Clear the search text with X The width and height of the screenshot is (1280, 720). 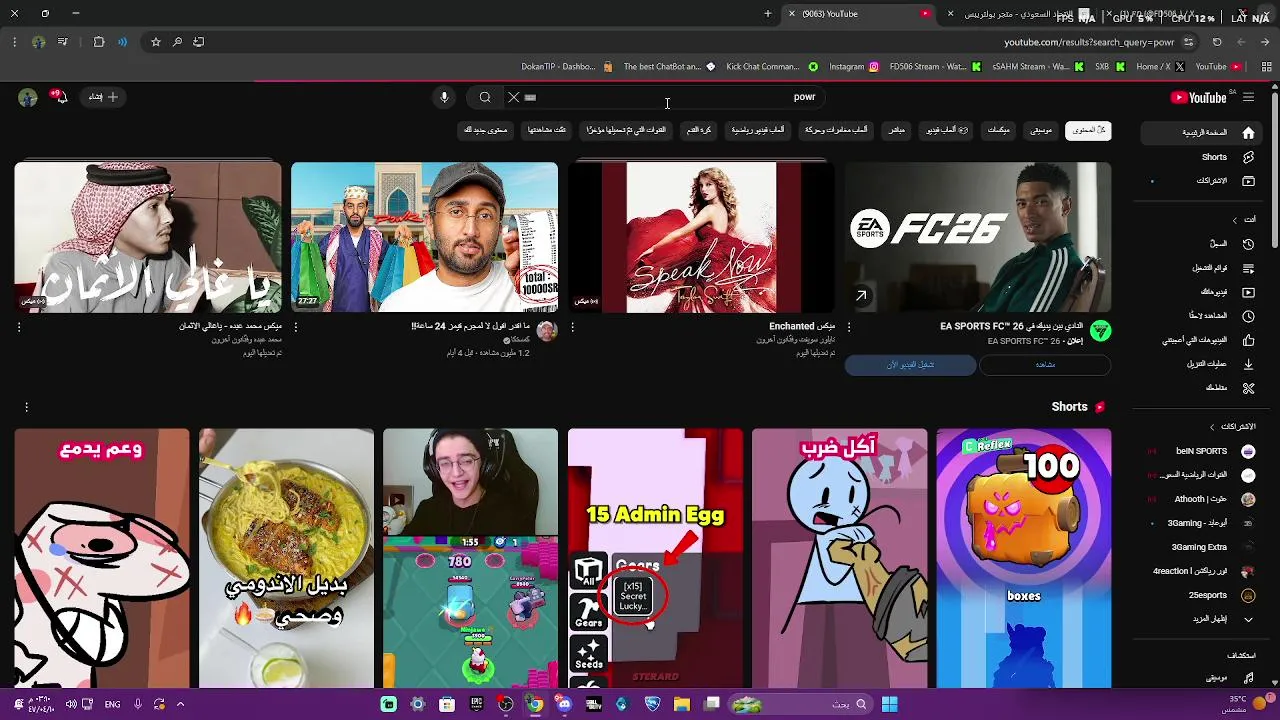pos(513,97)
